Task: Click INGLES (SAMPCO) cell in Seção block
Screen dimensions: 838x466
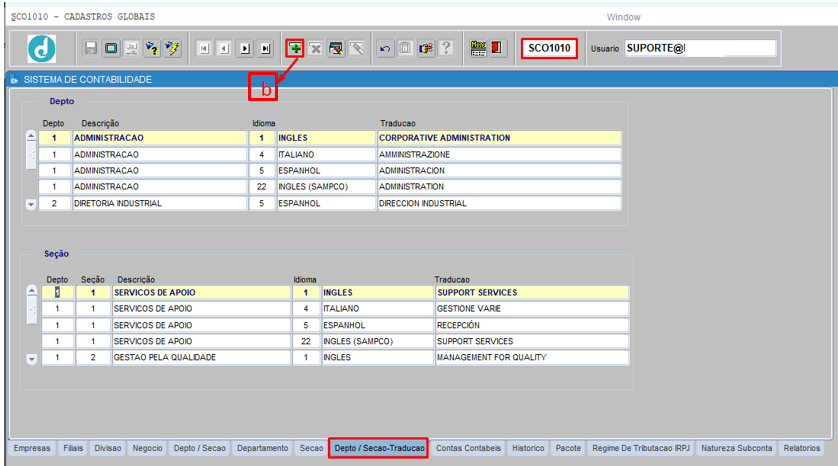Action: (377, 341)
